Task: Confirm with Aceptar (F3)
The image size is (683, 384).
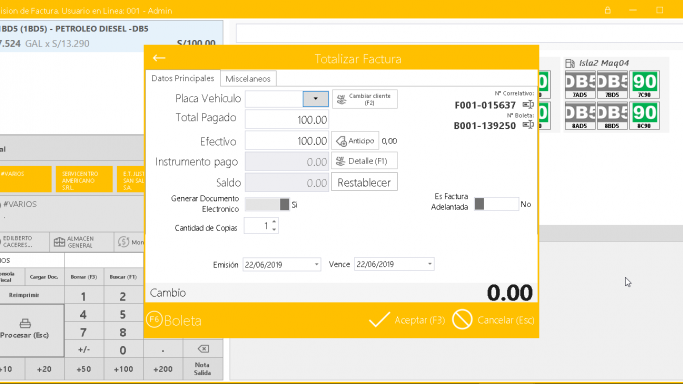Action: pos(407,320)
